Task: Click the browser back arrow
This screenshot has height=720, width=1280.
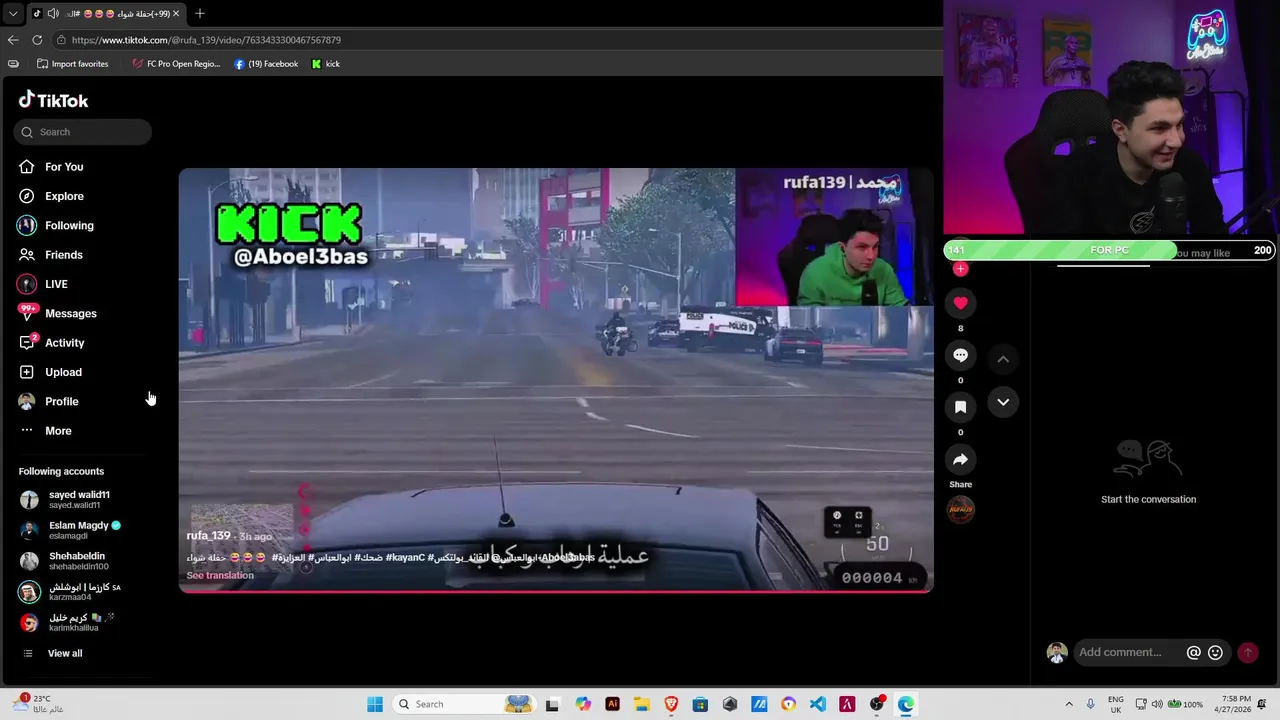Action: point(12,40)
